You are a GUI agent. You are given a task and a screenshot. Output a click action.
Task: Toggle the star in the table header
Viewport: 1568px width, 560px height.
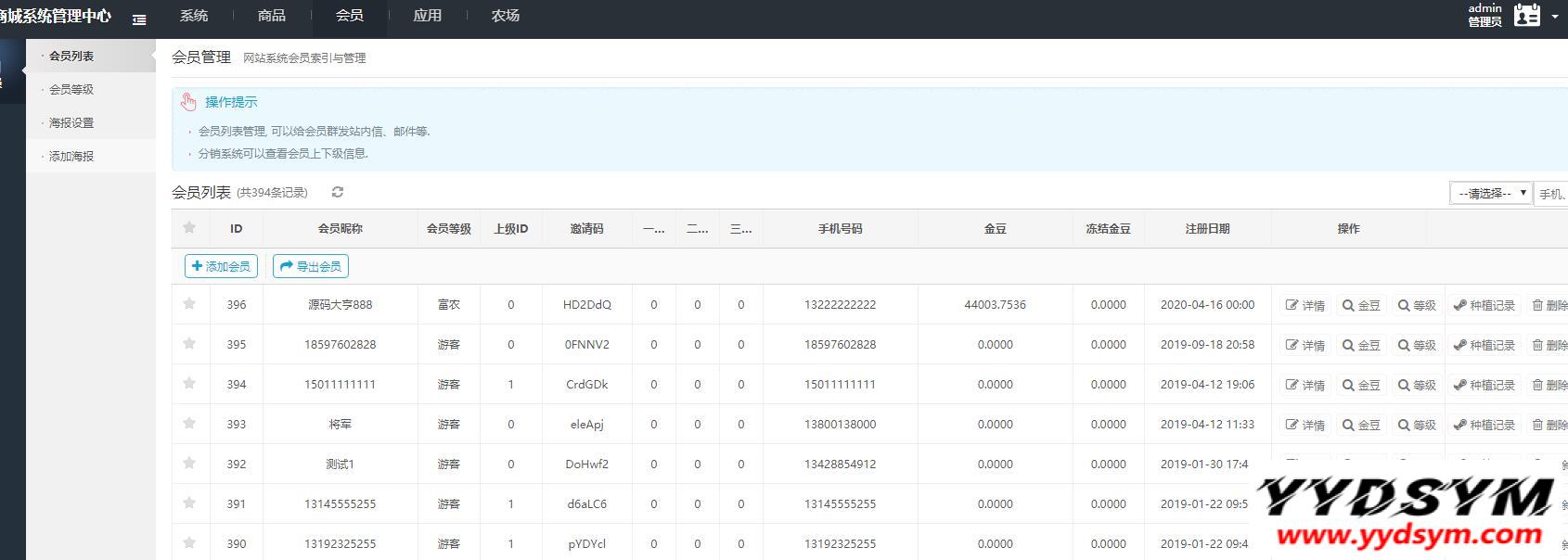coord(189,227)
